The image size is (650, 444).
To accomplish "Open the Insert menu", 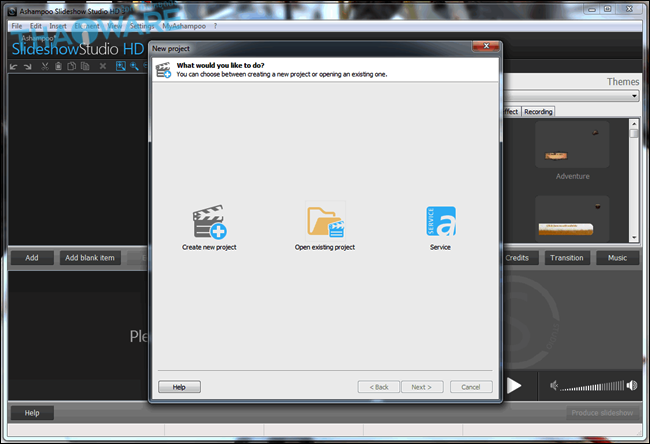I will (58, 26).
